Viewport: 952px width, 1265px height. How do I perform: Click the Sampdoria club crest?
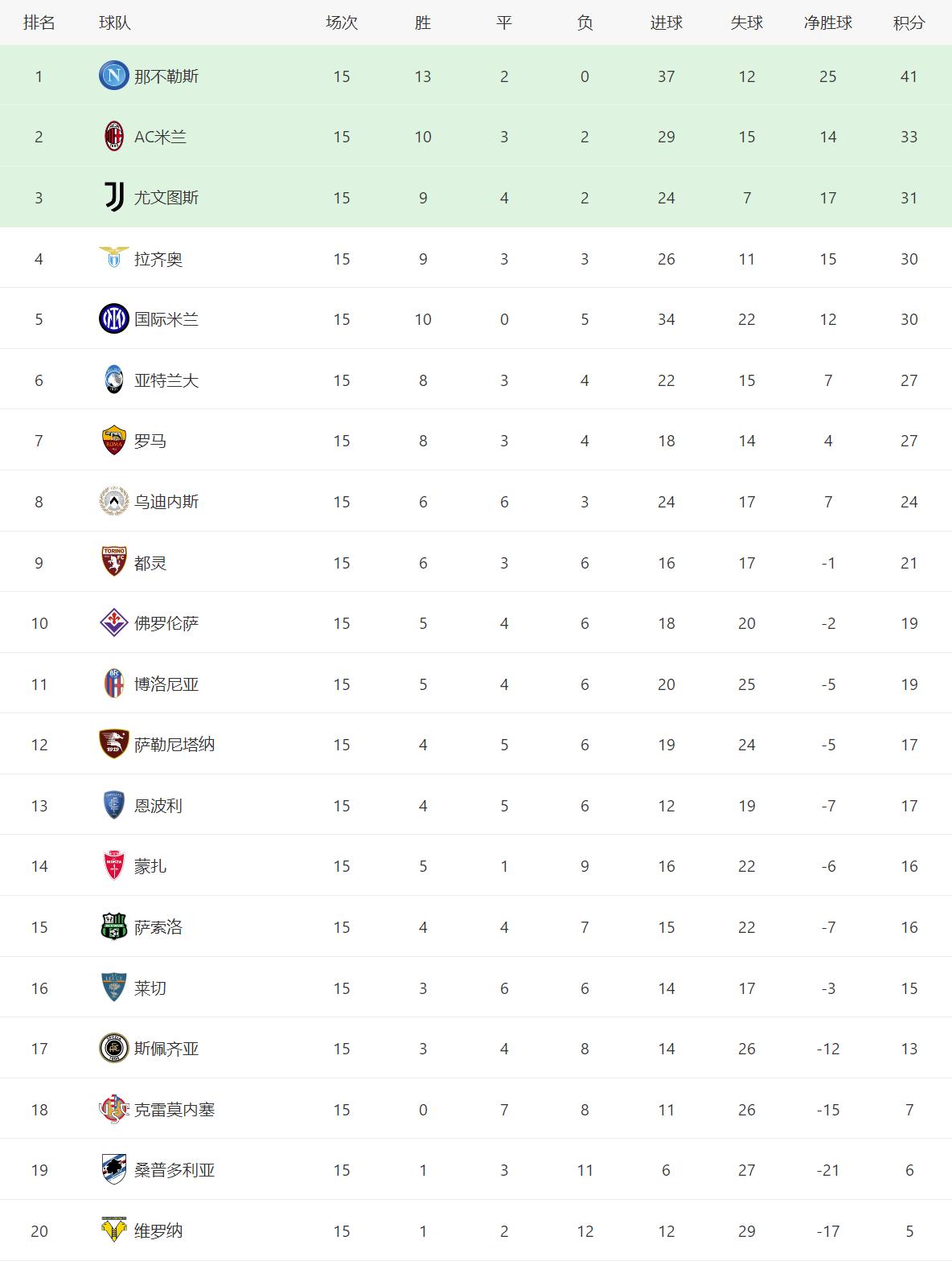[114, 1170]
